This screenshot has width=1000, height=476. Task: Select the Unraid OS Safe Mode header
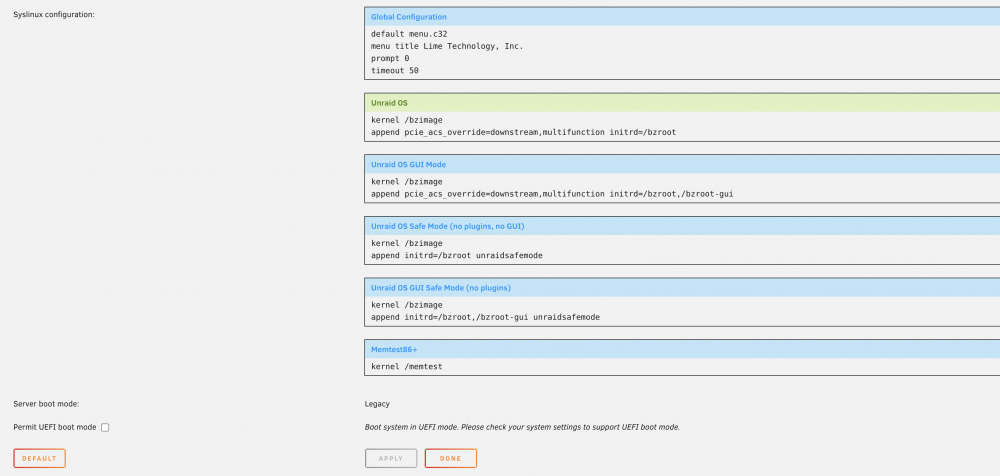(682, 226)
